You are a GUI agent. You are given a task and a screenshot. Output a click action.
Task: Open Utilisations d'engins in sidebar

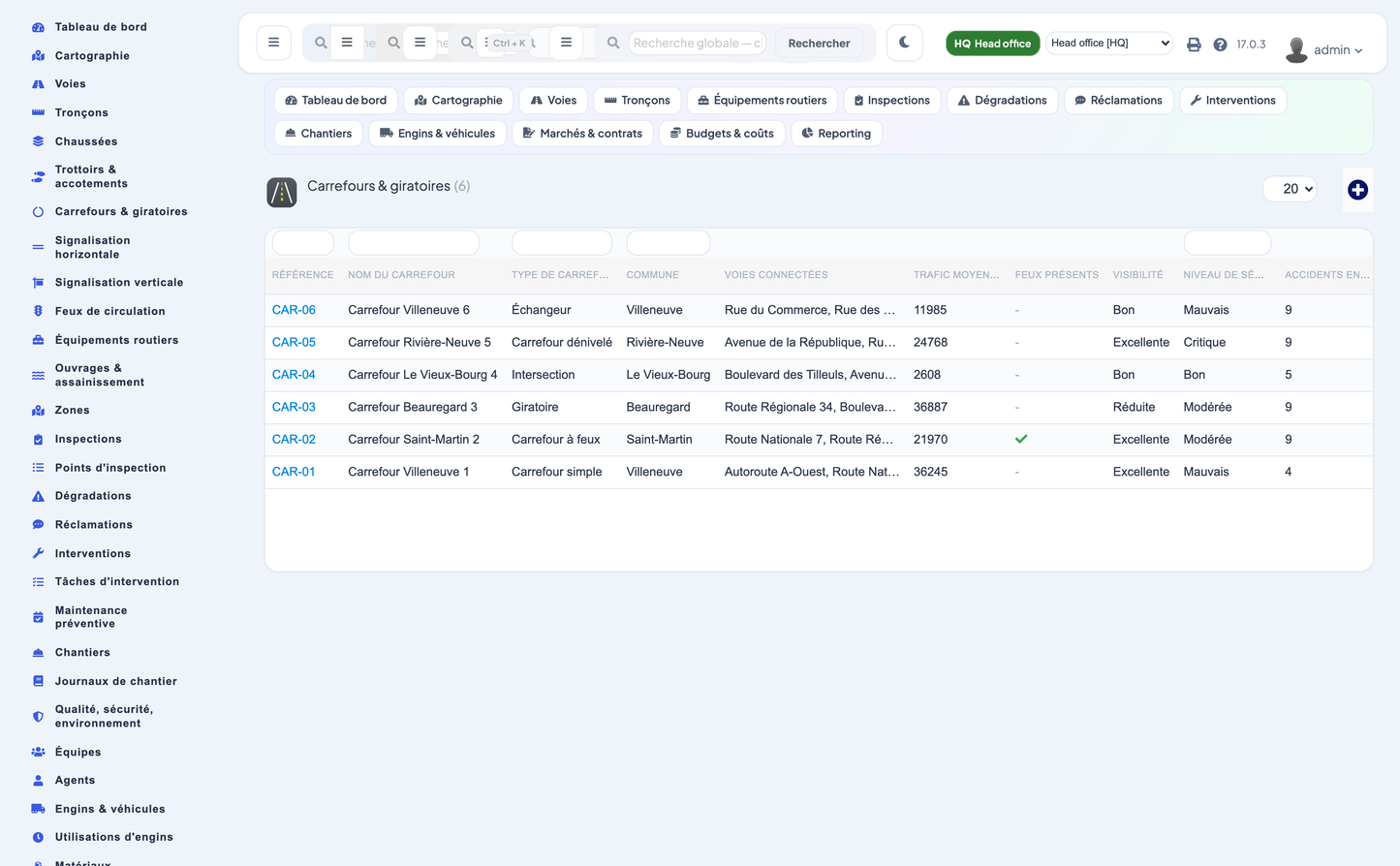114,838
